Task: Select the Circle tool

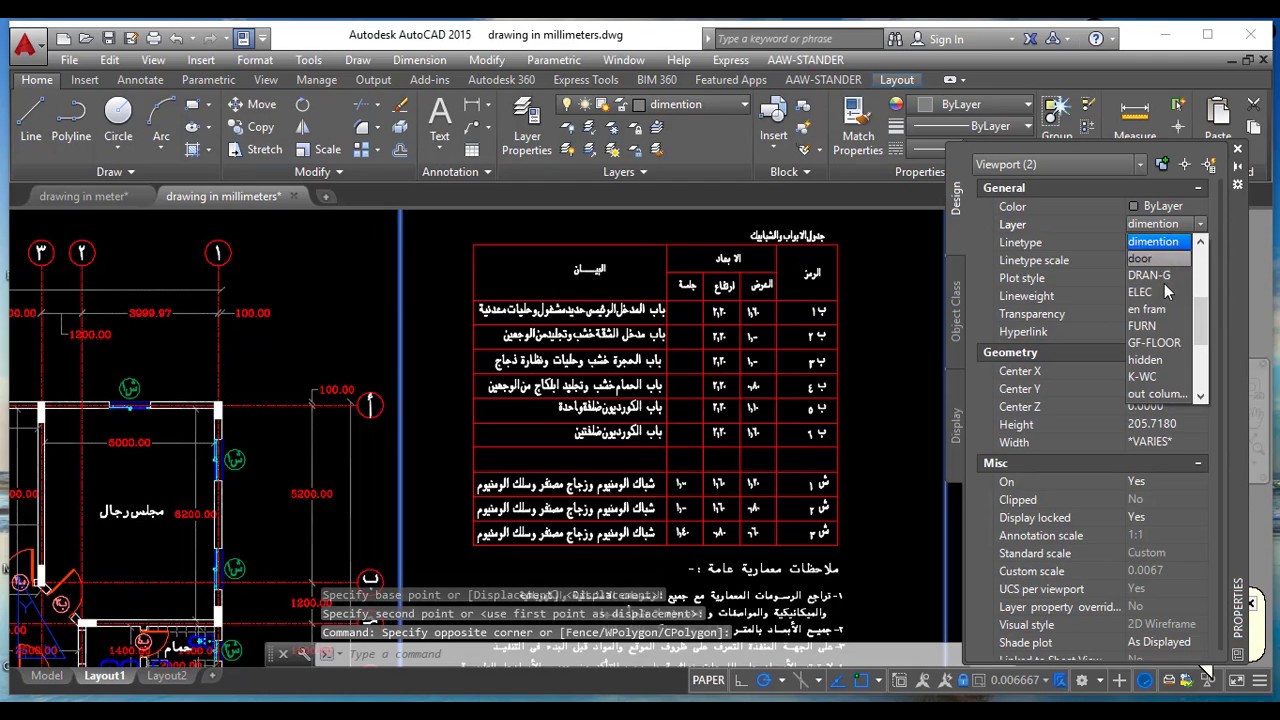Action: pos(118,120)
